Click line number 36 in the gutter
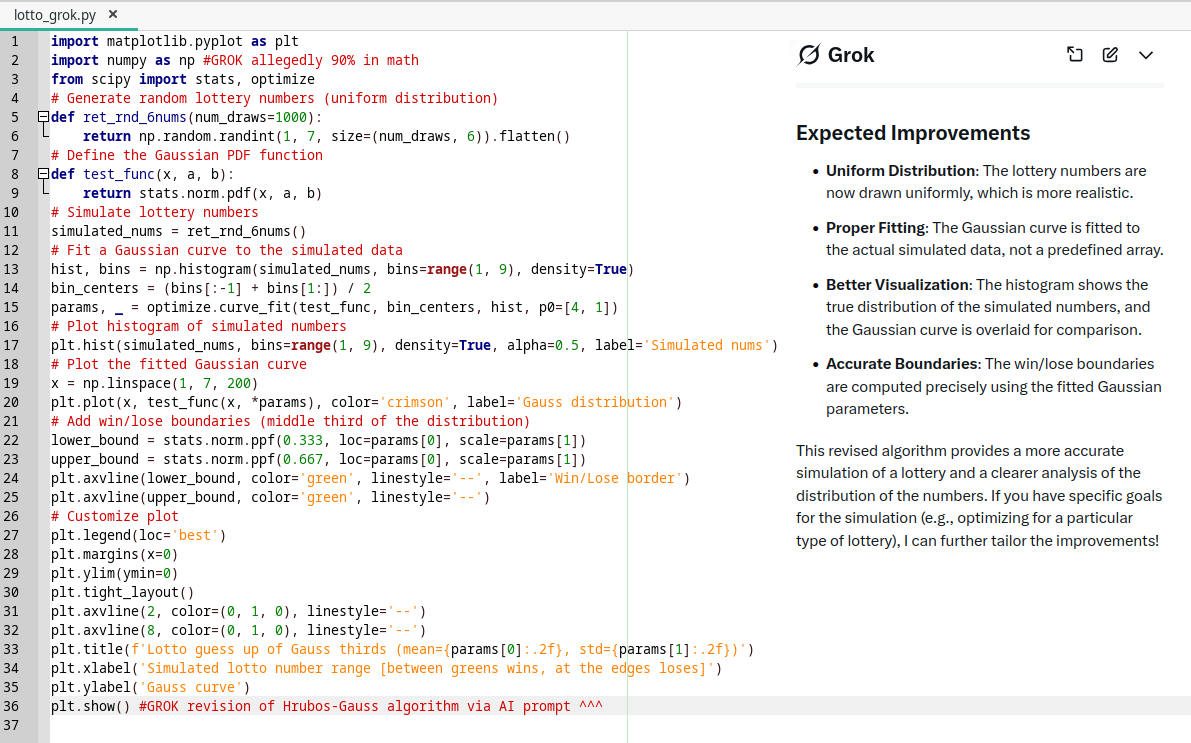1191x743 pixels. pos(12,706)
